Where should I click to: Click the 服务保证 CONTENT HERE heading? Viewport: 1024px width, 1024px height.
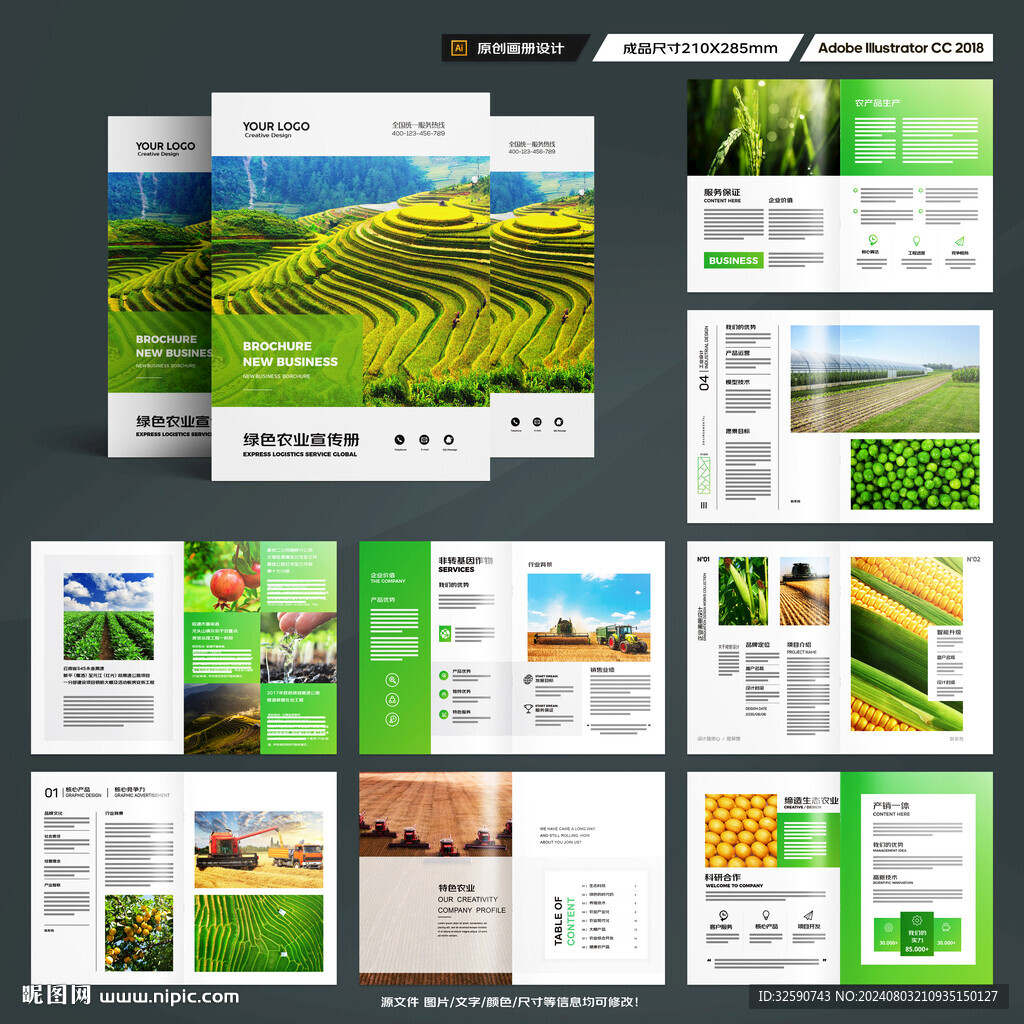(x=722, y=195)
